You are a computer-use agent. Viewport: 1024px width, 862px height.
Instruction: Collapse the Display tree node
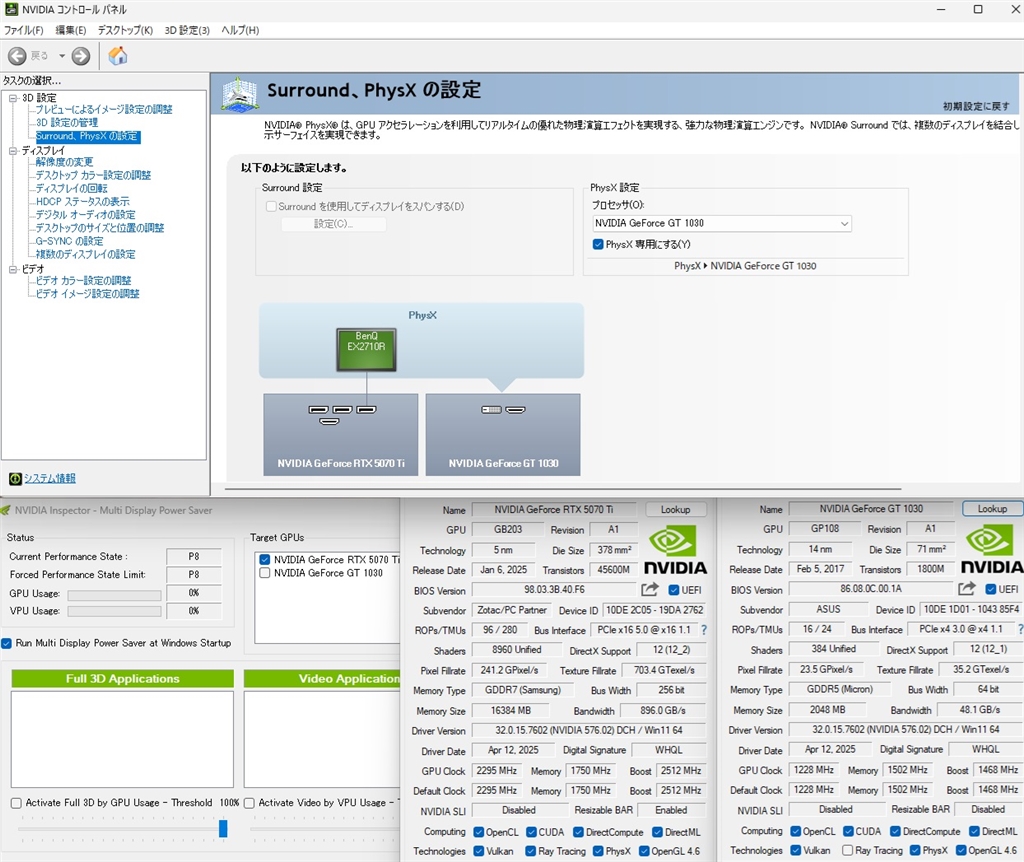(x=13, y=151)
